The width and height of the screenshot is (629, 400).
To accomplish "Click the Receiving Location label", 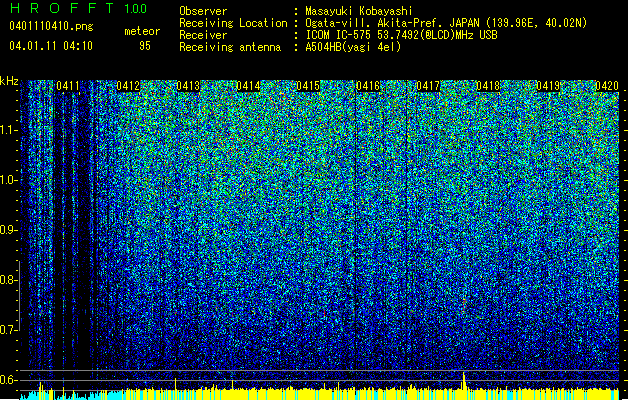I will [x=233, y=23].
